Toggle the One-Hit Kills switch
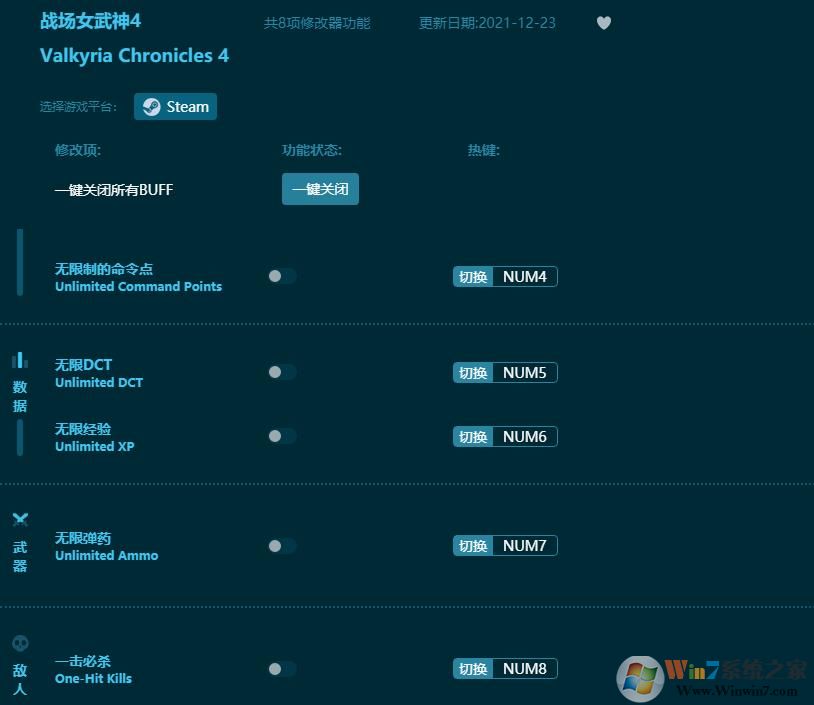Viewport: 814px width, 705px height. pos(282,669)
